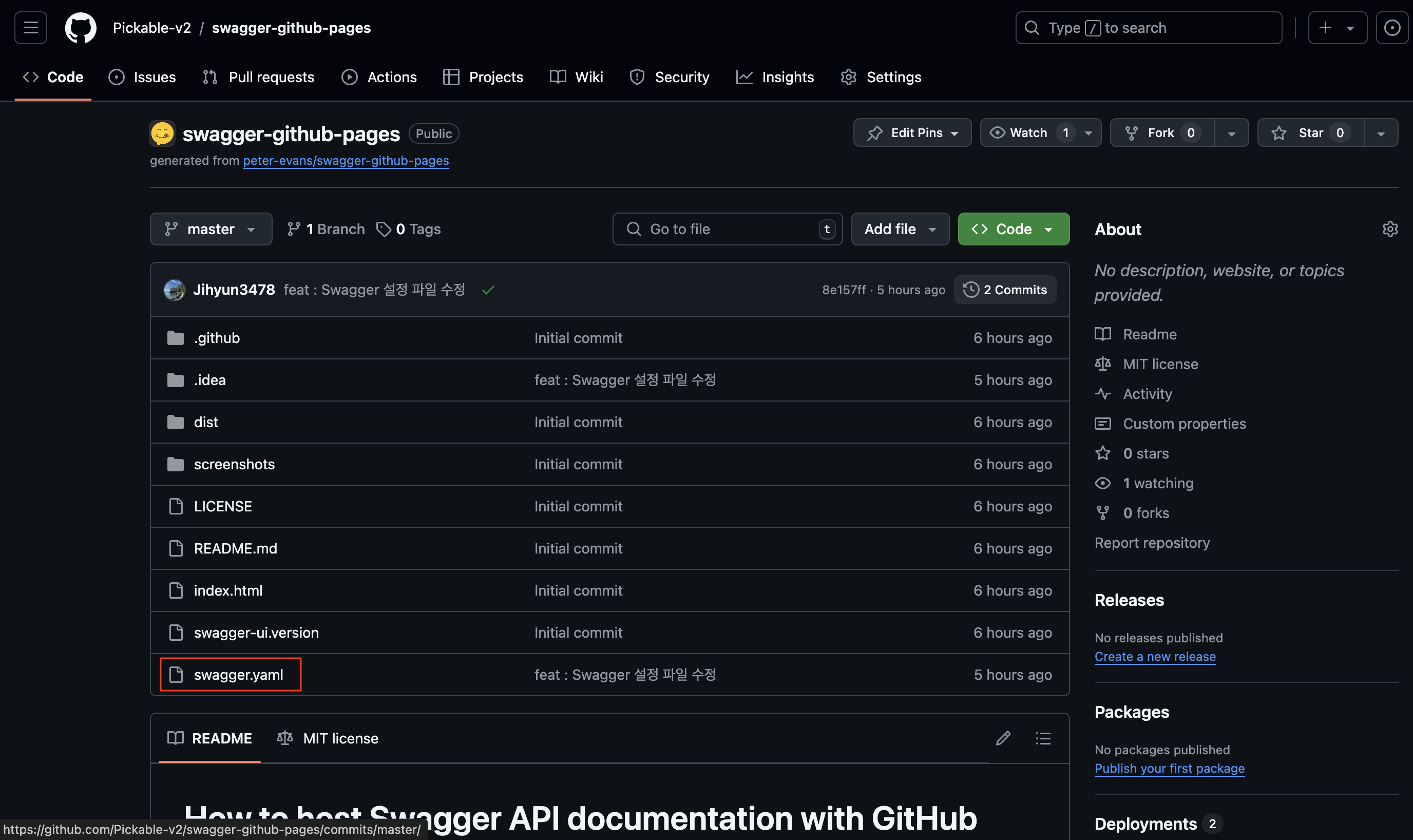This screenshot has width=1413, height=840.
Task: Open the Edit Pins dropdown
Action: 912,133
